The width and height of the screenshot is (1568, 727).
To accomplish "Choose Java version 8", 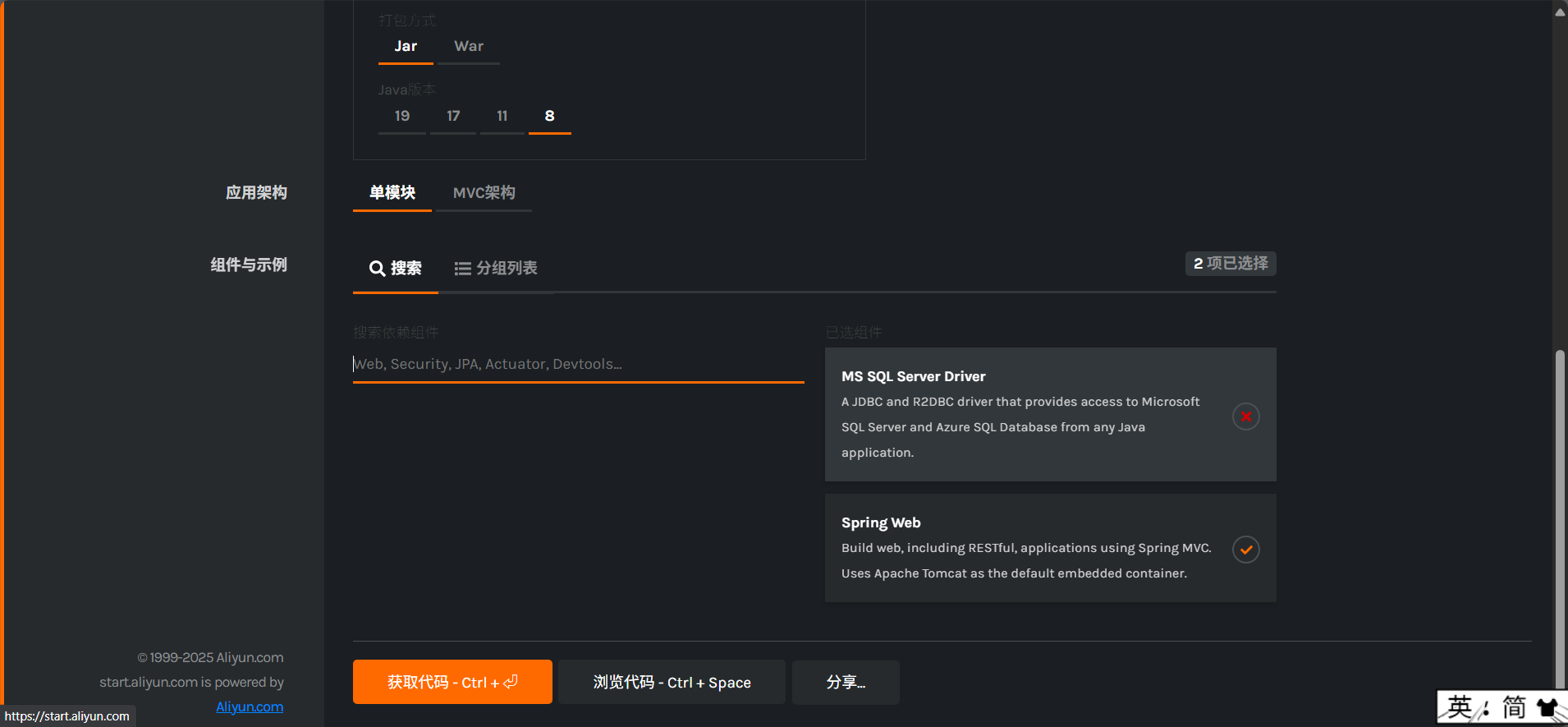I will (550, 116).
